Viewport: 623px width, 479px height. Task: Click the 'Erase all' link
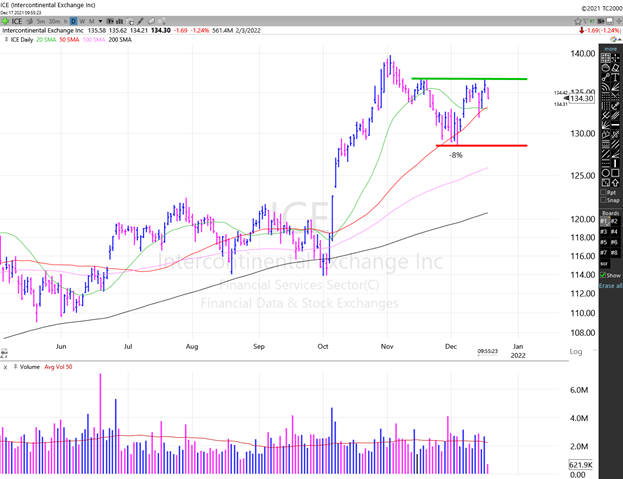(x=611, y=286)
